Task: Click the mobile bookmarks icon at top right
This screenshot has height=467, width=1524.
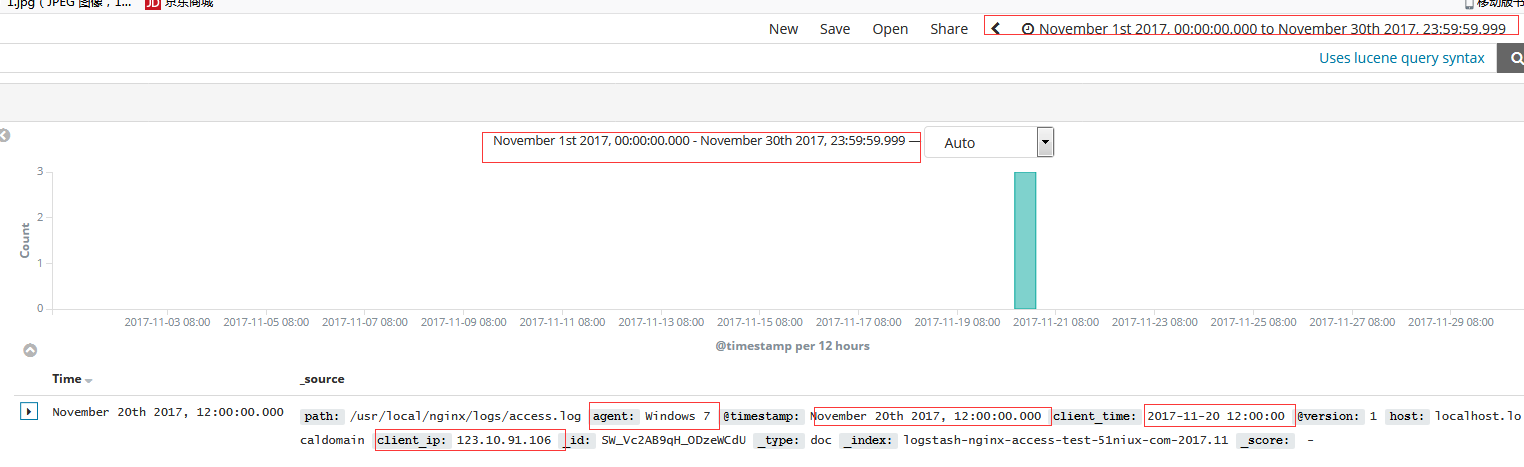Action: [1468, 4]
